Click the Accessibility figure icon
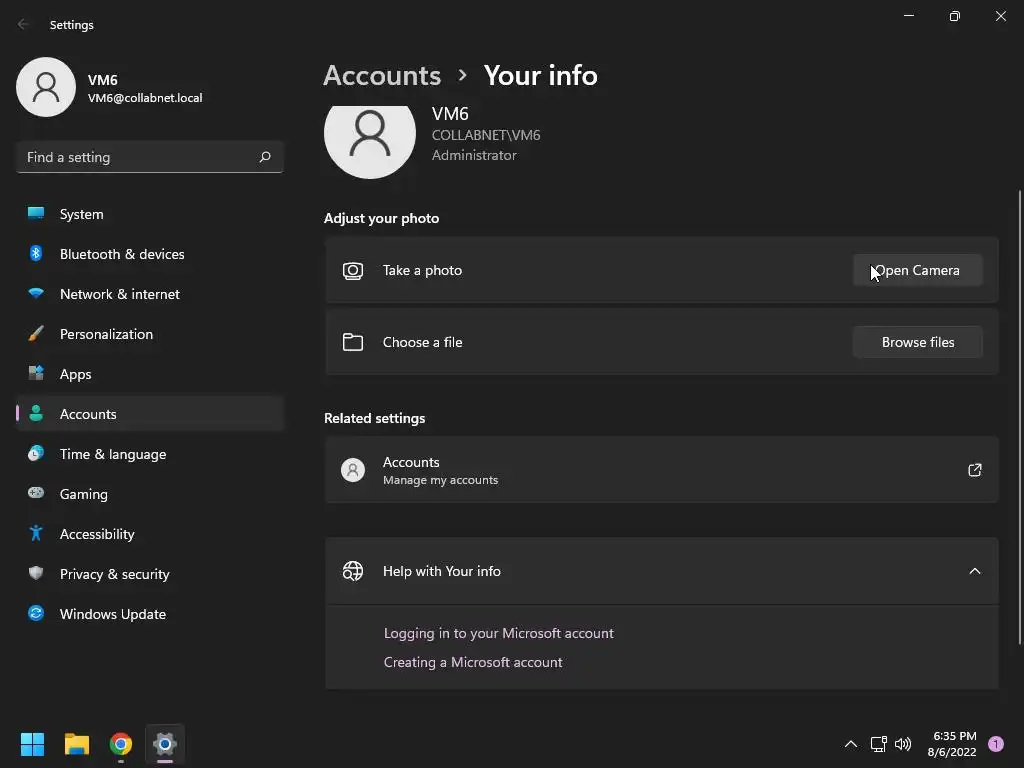Image resolution: width=1024 pixels, height=768 pixels. click(x=36, y=534)
